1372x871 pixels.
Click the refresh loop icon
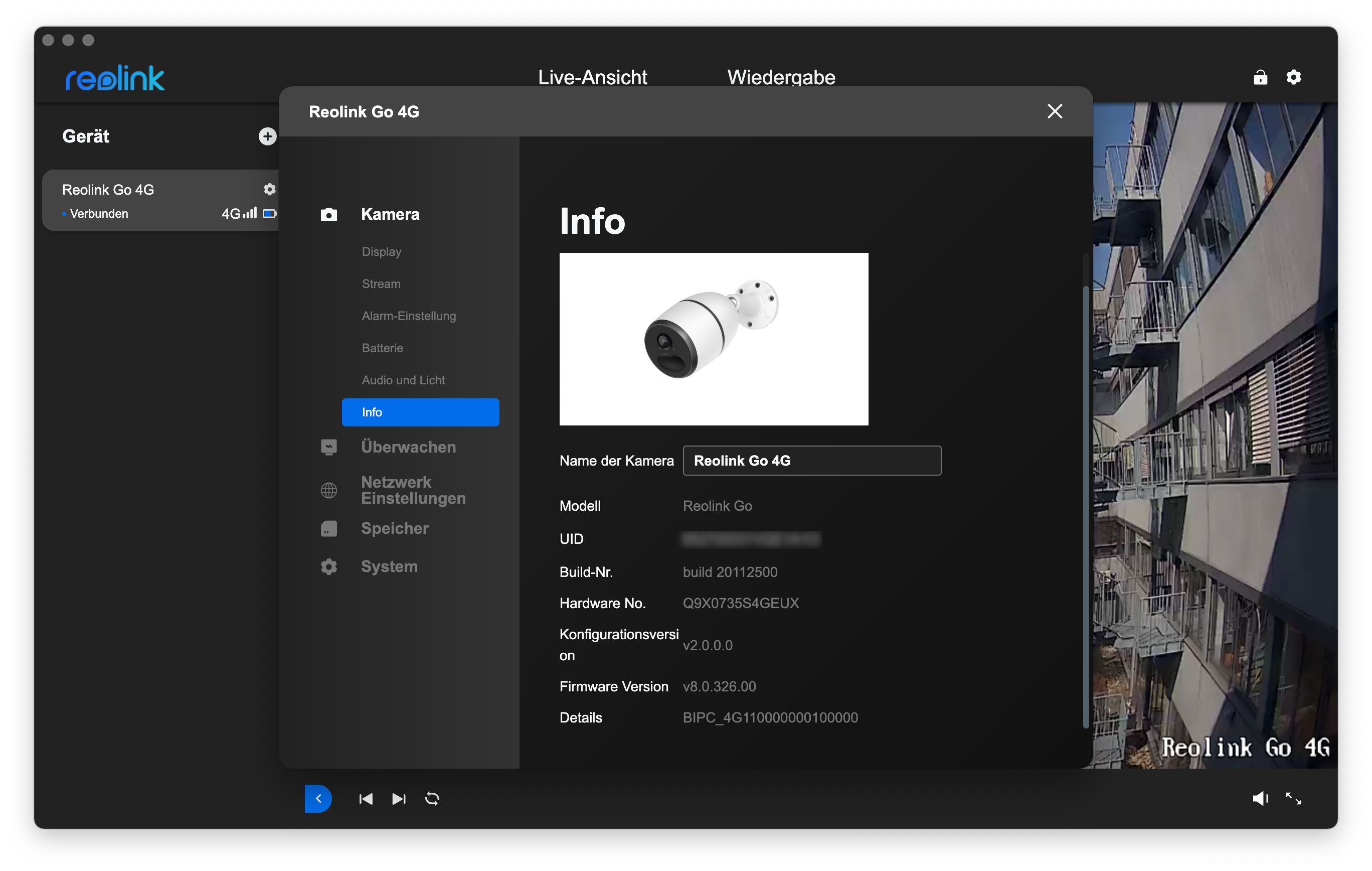pos(432,799)
